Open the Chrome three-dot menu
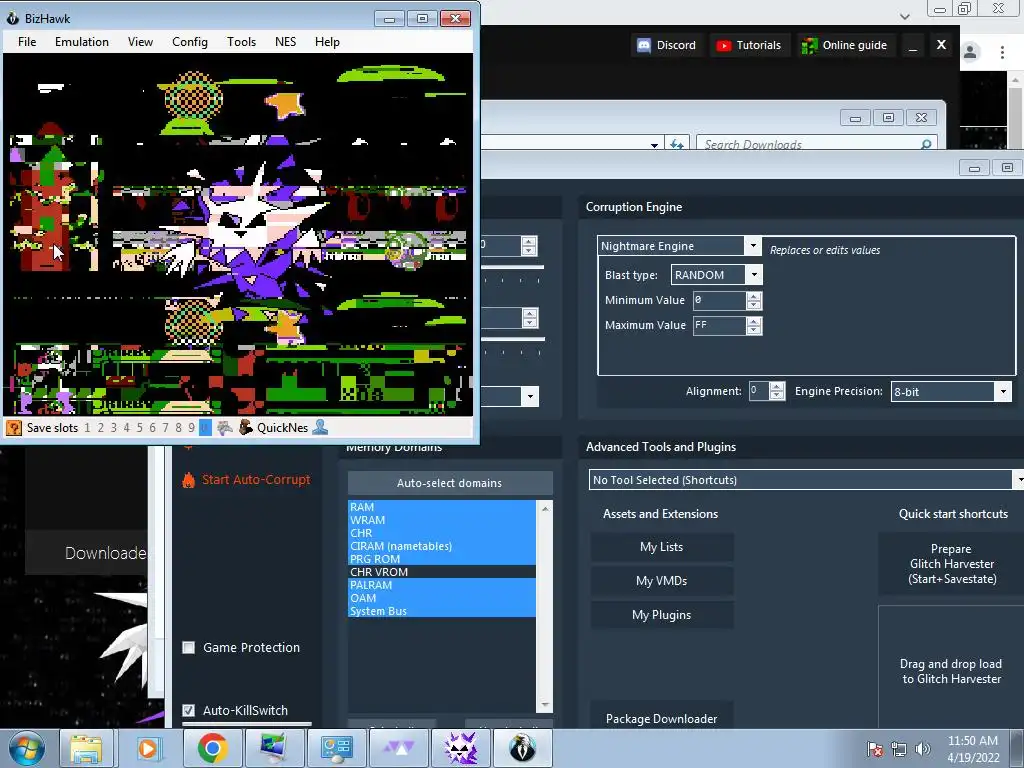Image resolution: width=1024 pixels, height=768 pixels. pyautogui.click(x=1002, y=52)
